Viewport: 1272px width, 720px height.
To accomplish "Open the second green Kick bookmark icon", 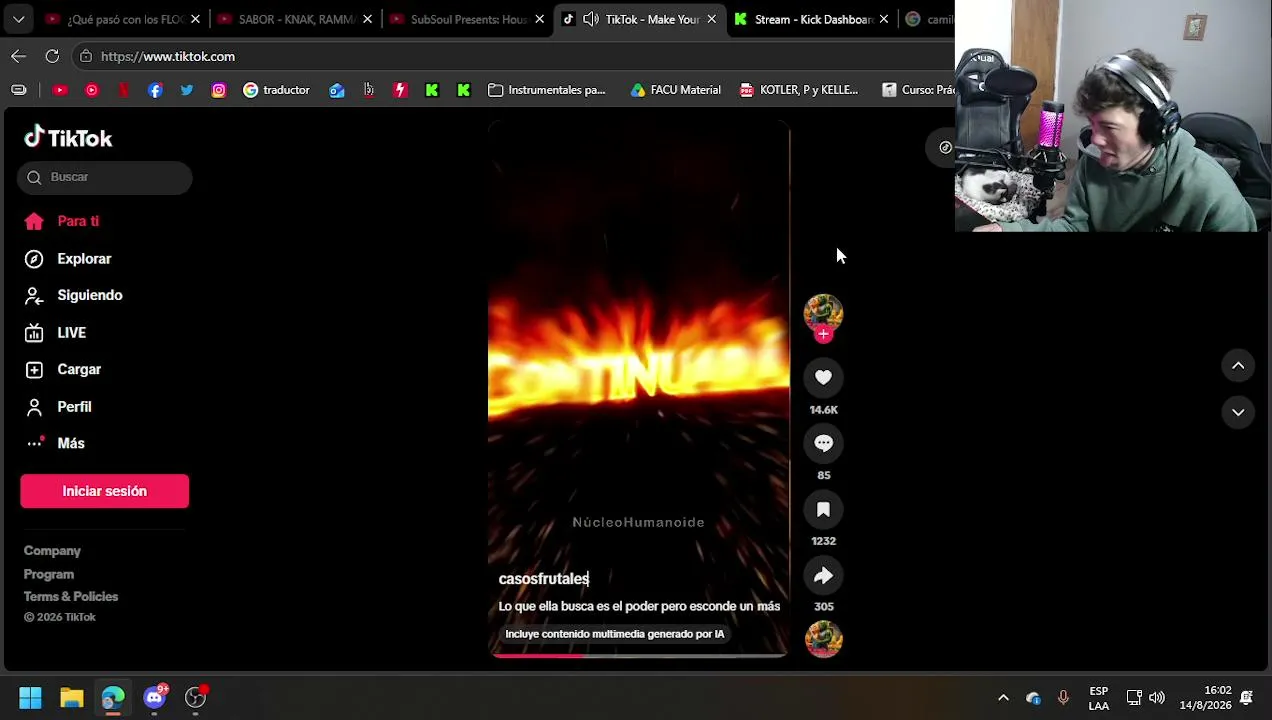I will pyautogui.click(x=463, y=90).
